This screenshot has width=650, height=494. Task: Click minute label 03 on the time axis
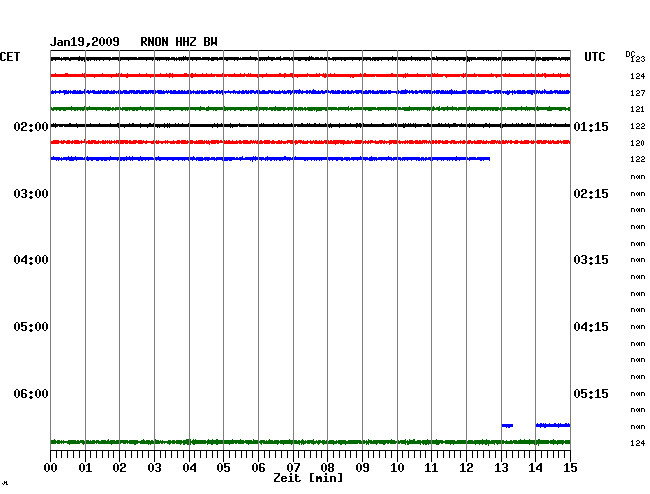155,468
